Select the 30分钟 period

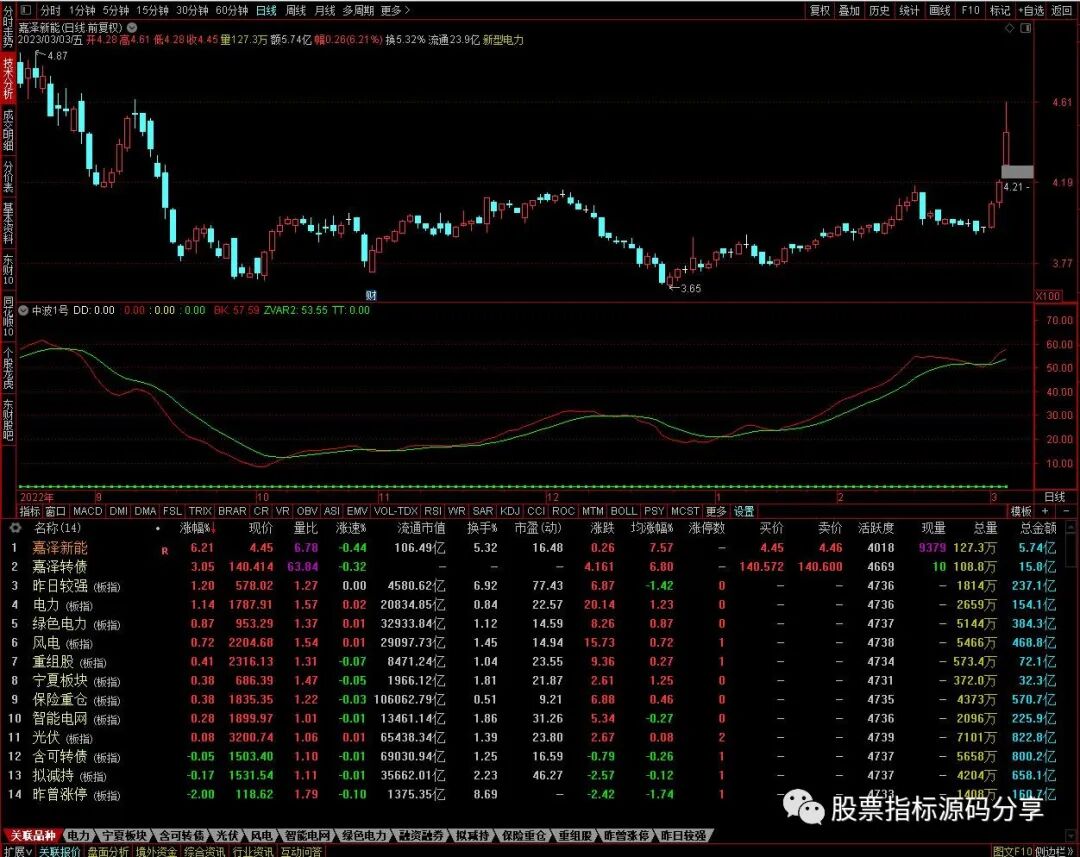[192, 10]
